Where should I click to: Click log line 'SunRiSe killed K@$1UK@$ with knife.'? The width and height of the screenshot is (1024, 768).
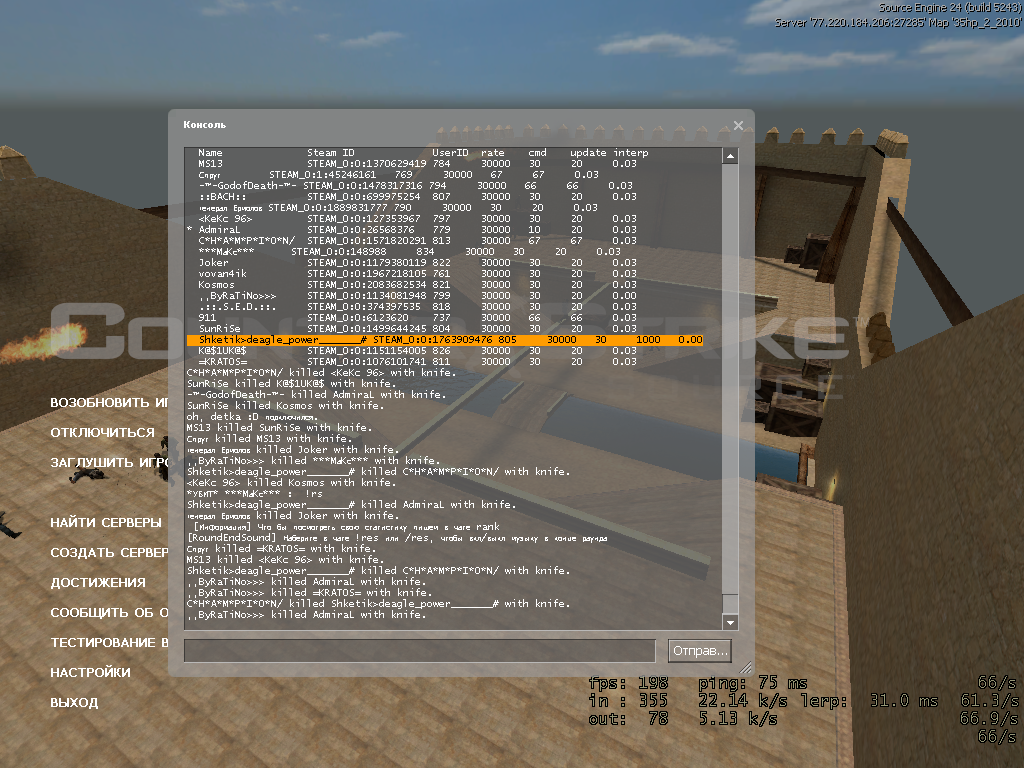(x=290, y=384)
